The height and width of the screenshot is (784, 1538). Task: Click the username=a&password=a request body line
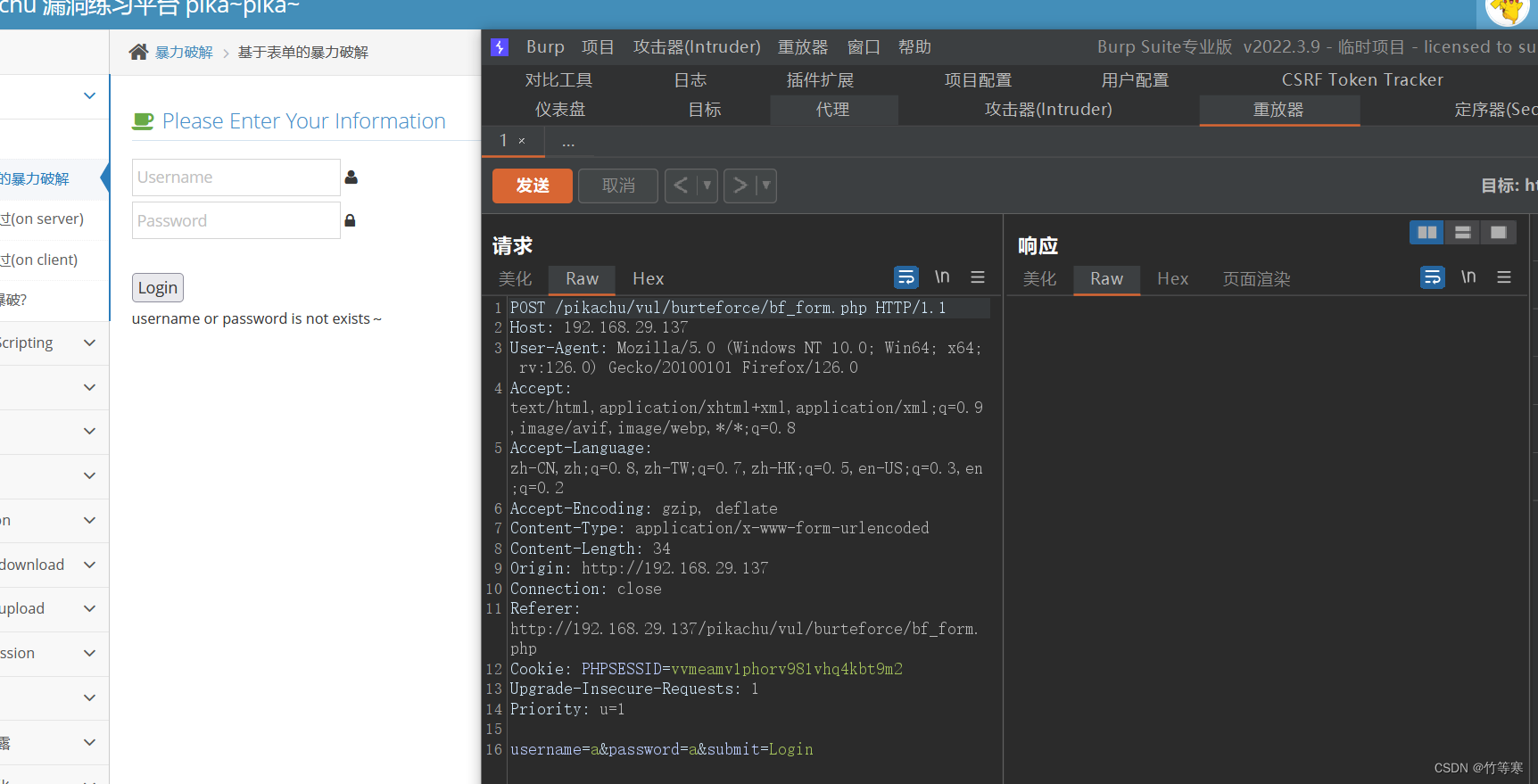point(661,749)
